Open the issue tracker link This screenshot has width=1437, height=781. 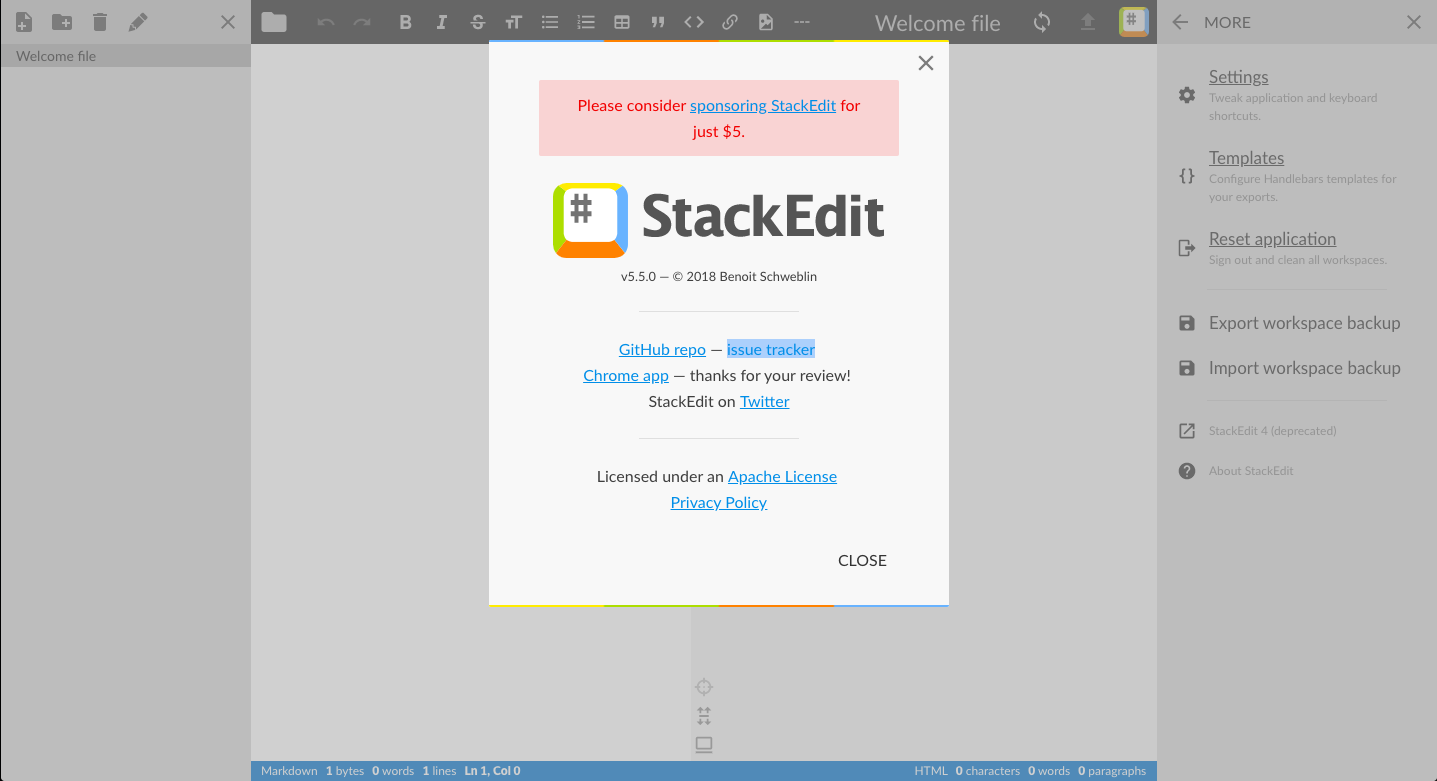click(771, 349)
